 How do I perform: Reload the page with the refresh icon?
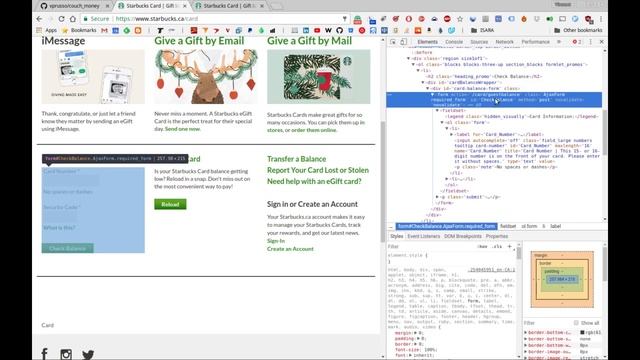coord(61,19)
